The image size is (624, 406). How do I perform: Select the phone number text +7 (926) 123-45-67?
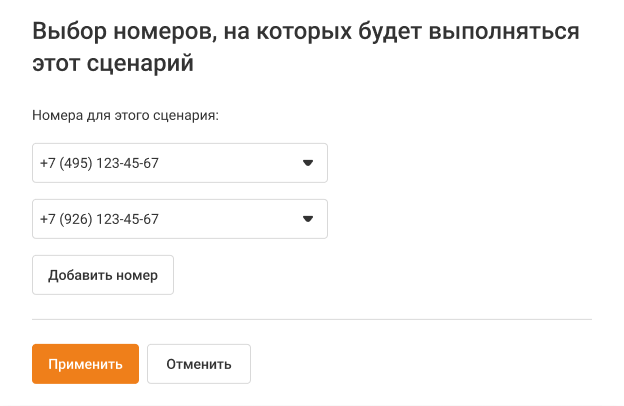100,219
